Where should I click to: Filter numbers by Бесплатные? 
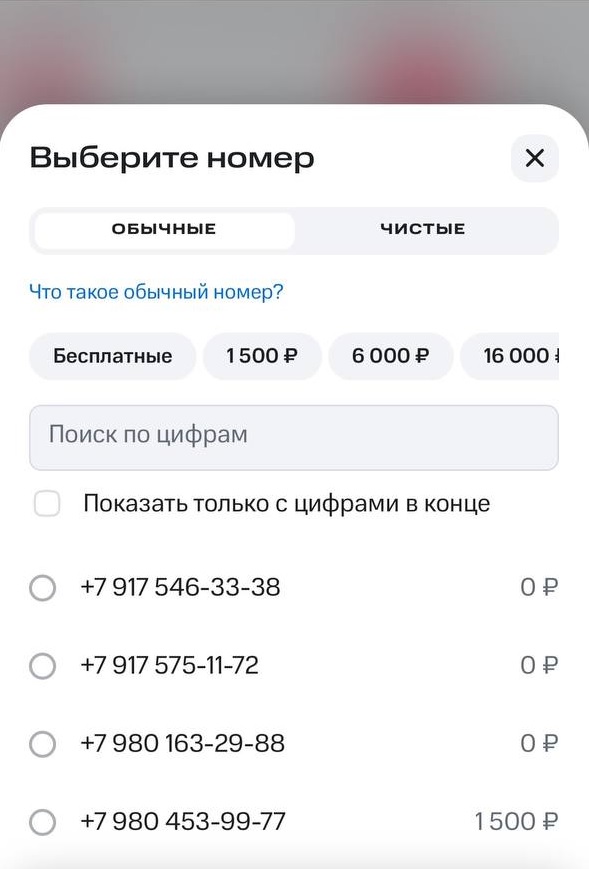point(111,356)
